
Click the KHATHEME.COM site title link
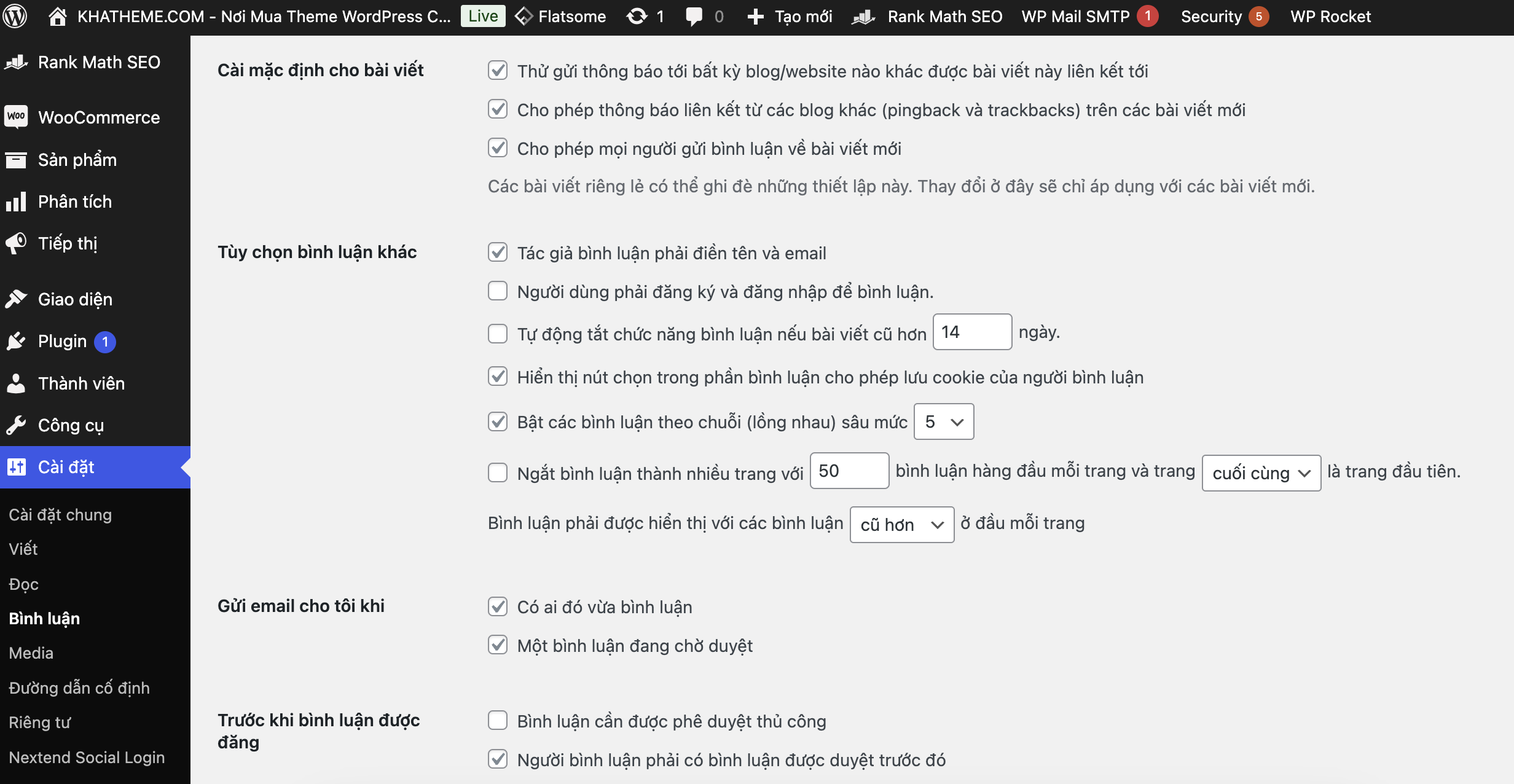pos(264,17)
